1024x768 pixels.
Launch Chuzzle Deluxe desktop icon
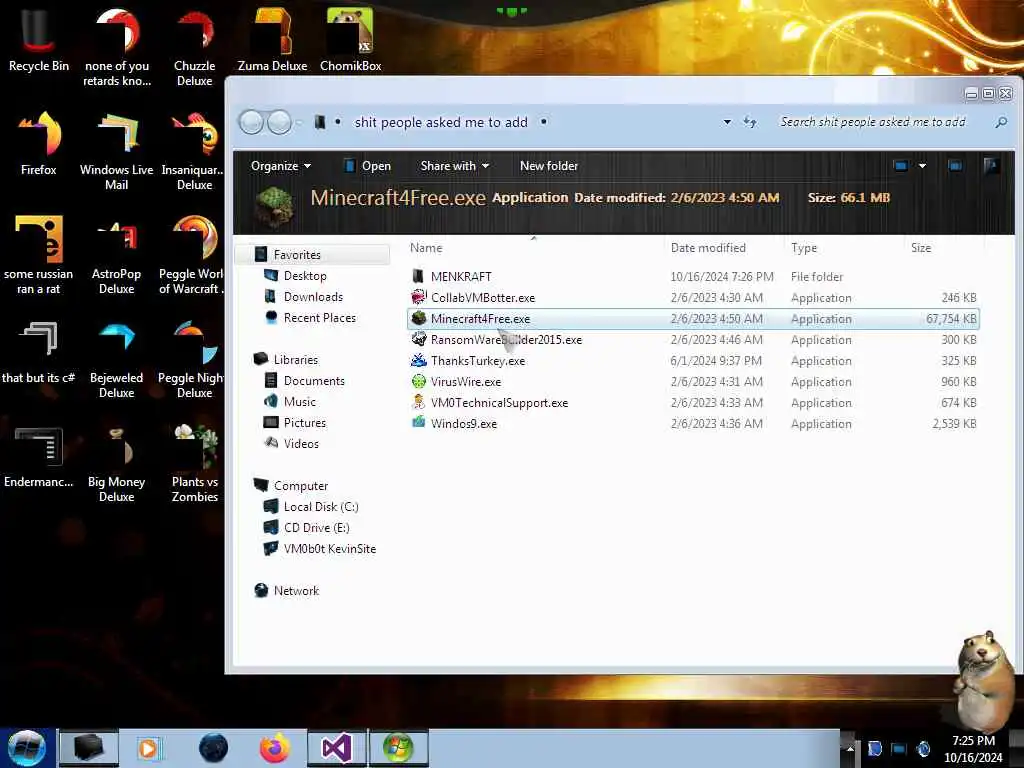[x=195, y=46]
